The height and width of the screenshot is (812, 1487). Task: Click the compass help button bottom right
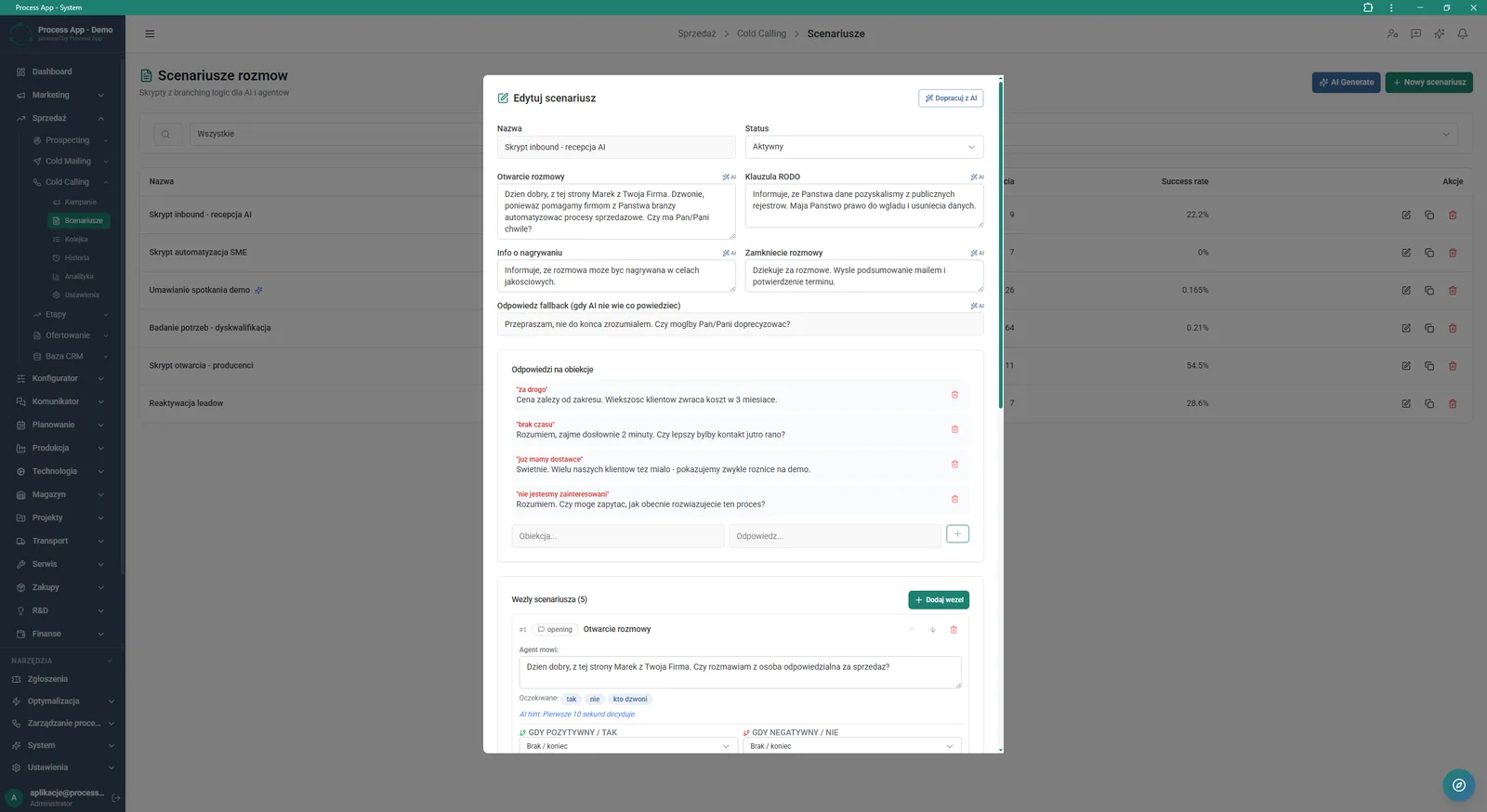pyautogui.click(x=1459, y=785)
